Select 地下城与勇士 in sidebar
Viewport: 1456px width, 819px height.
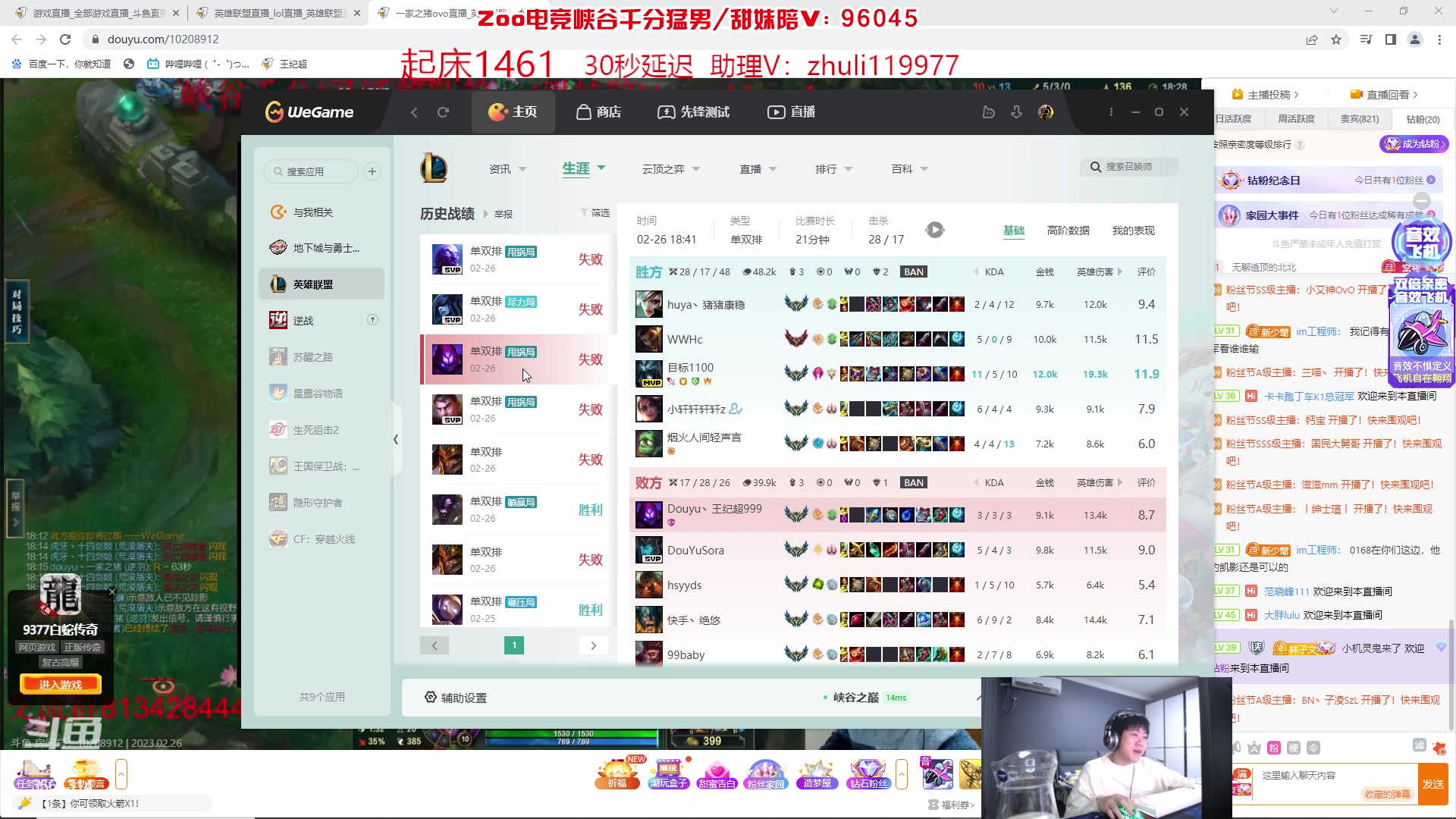[321, 248]
